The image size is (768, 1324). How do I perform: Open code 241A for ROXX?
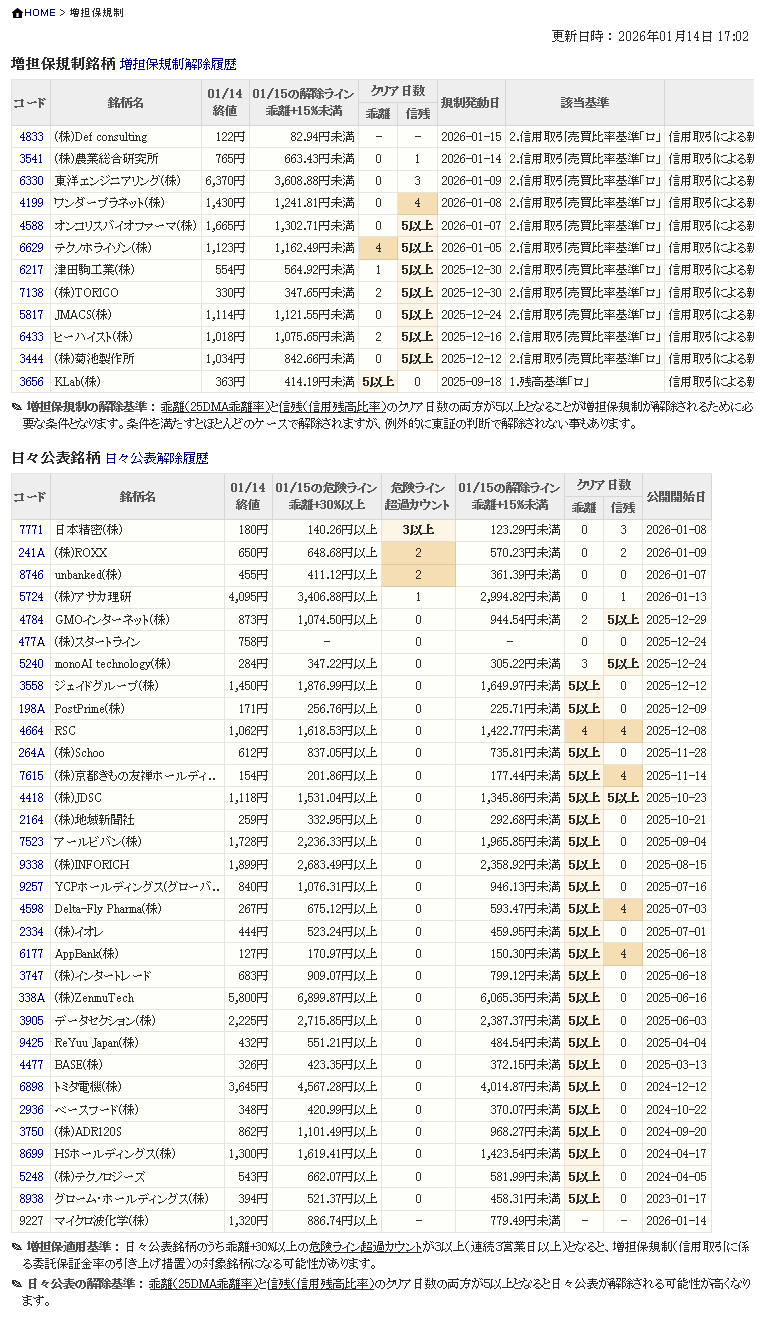pos(31,553)
